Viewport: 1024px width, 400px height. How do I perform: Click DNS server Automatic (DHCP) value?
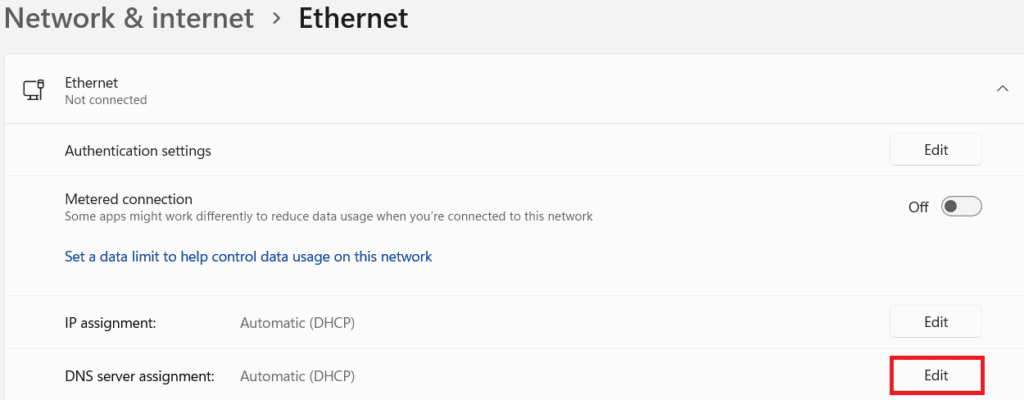click(298, 376)
